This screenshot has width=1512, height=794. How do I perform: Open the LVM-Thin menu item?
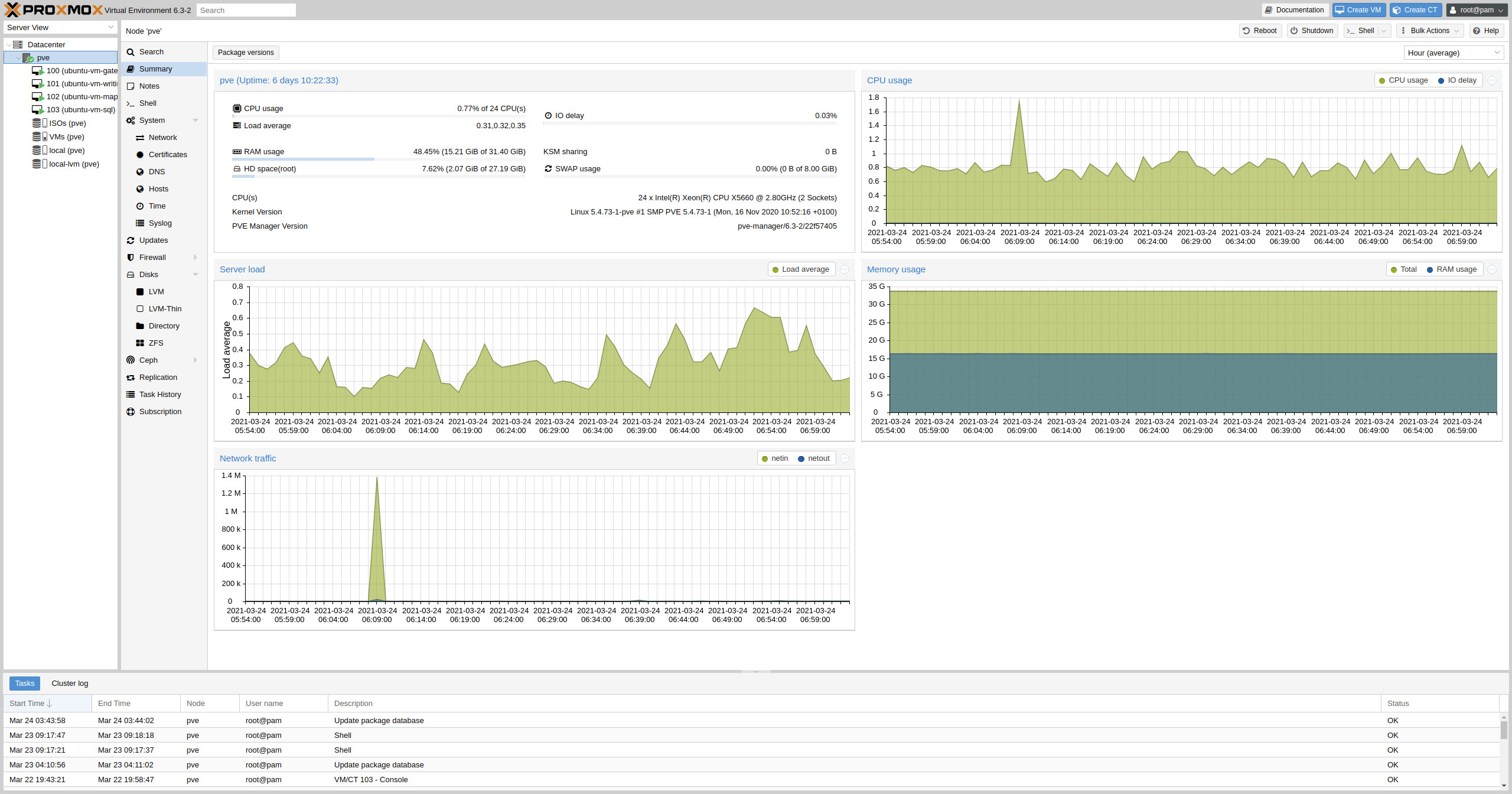pyautogui.click(x=164, y=309)
